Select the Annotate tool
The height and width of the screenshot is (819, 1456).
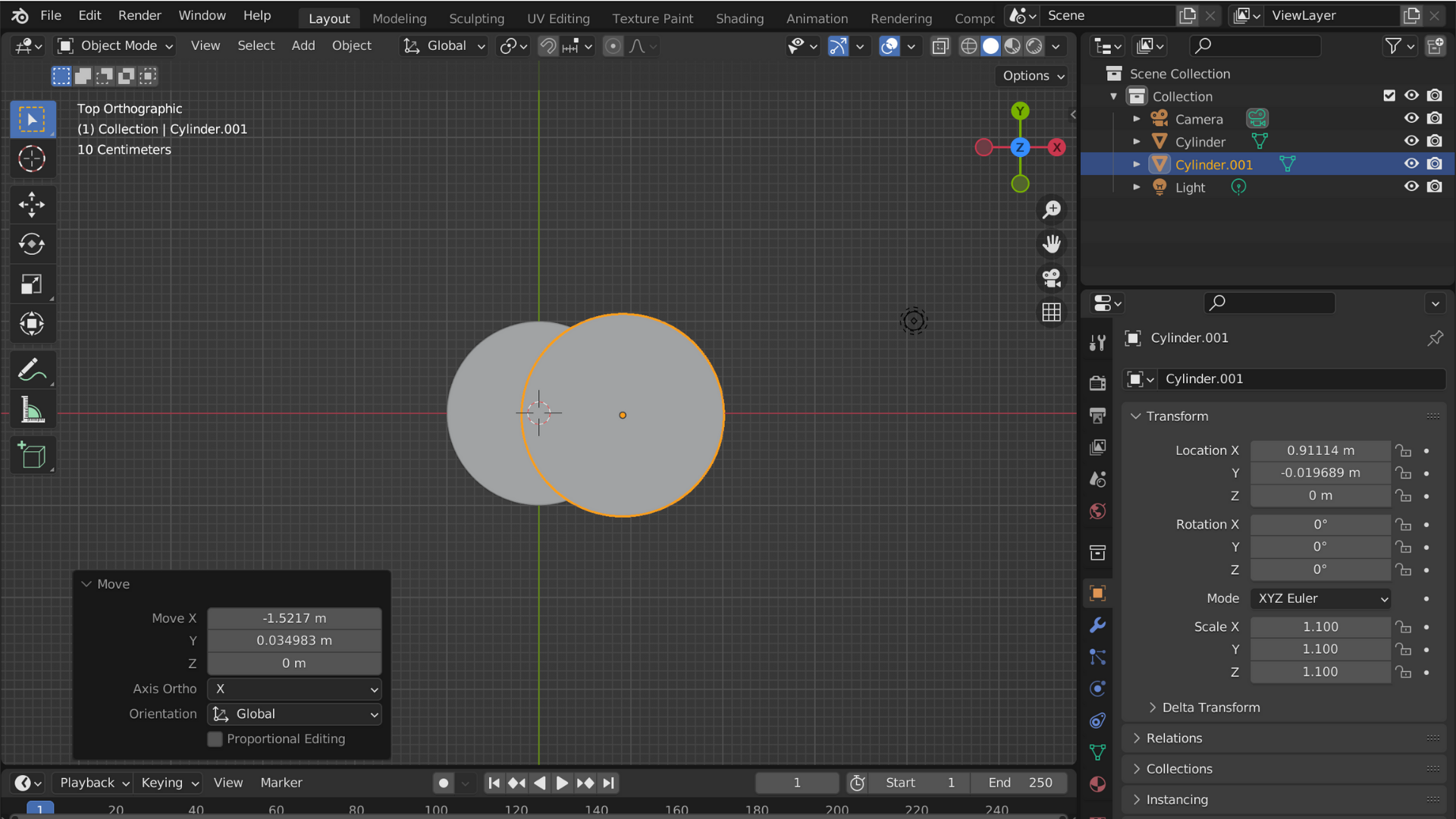click(32, 369)
